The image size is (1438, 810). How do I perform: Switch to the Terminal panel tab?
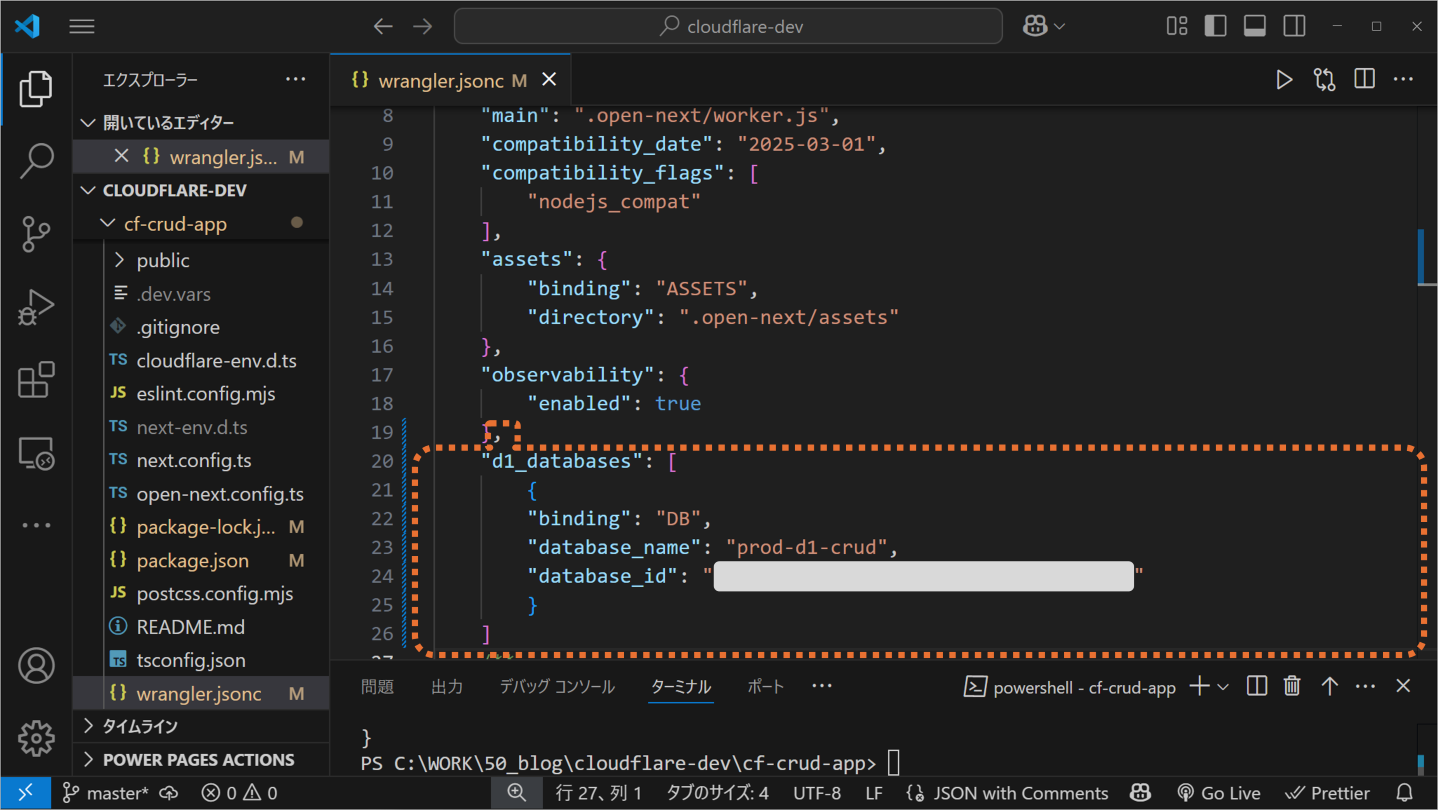(681, 687)
